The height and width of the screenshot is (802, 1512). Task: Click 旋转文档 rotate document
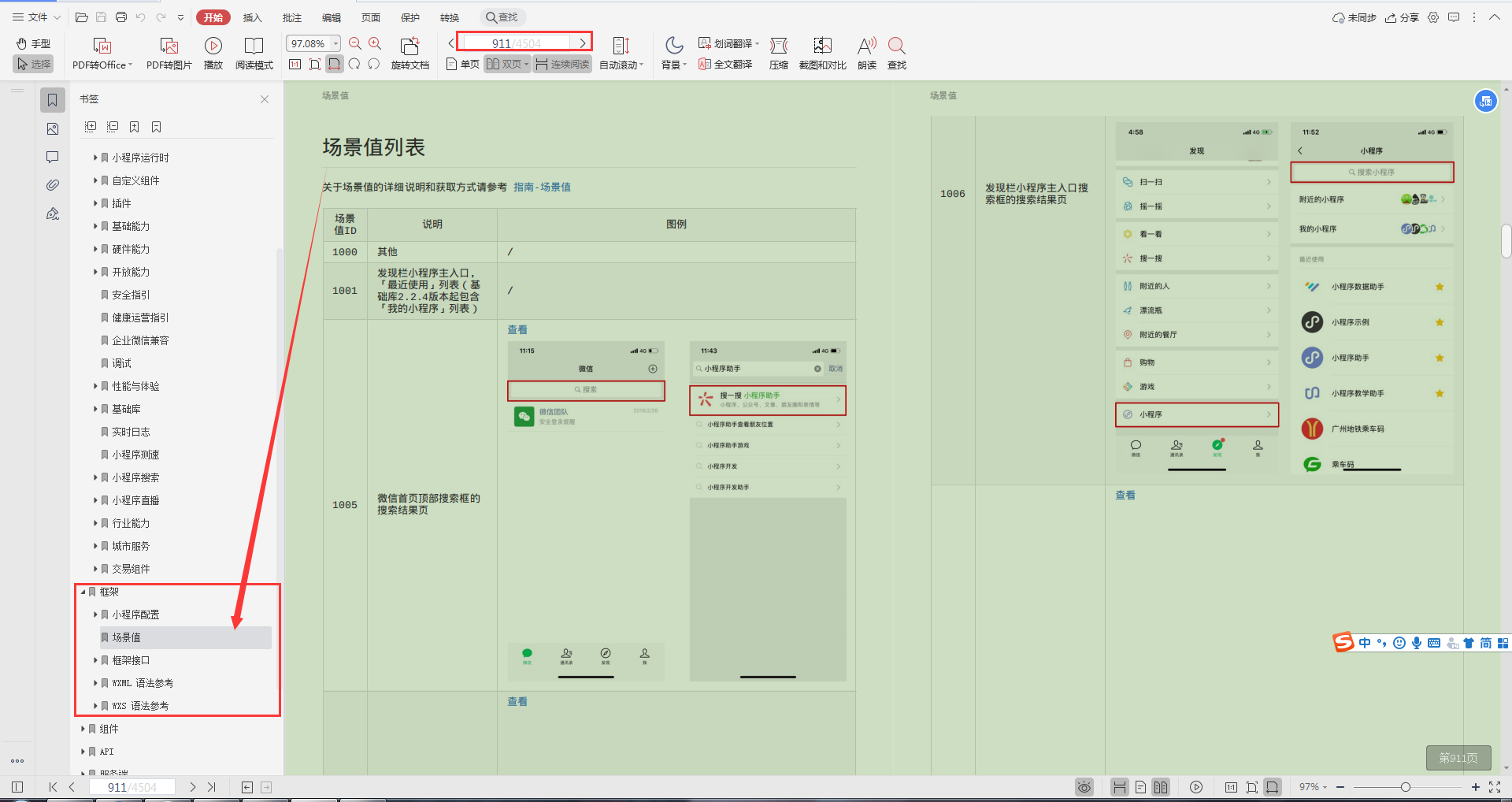click(x=409, y=54)
